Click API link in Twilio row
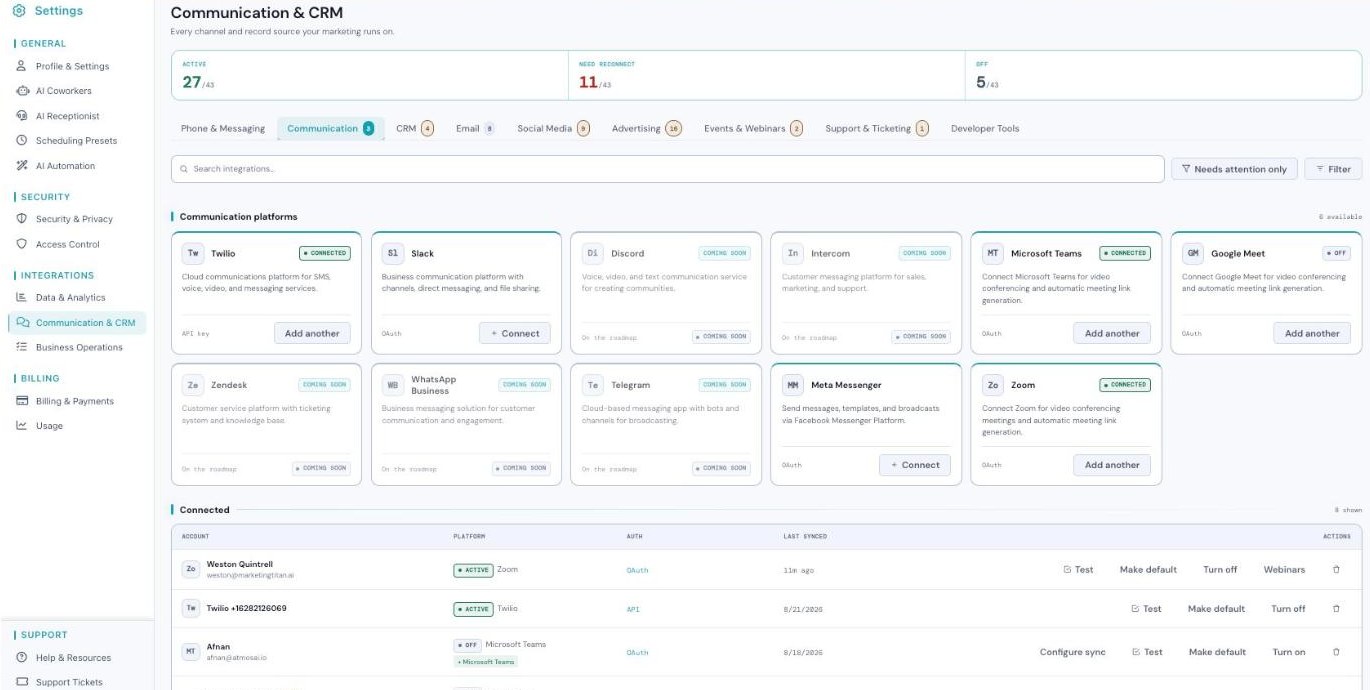Viewport: 1370px width, 690px height. tap(632, 609)
